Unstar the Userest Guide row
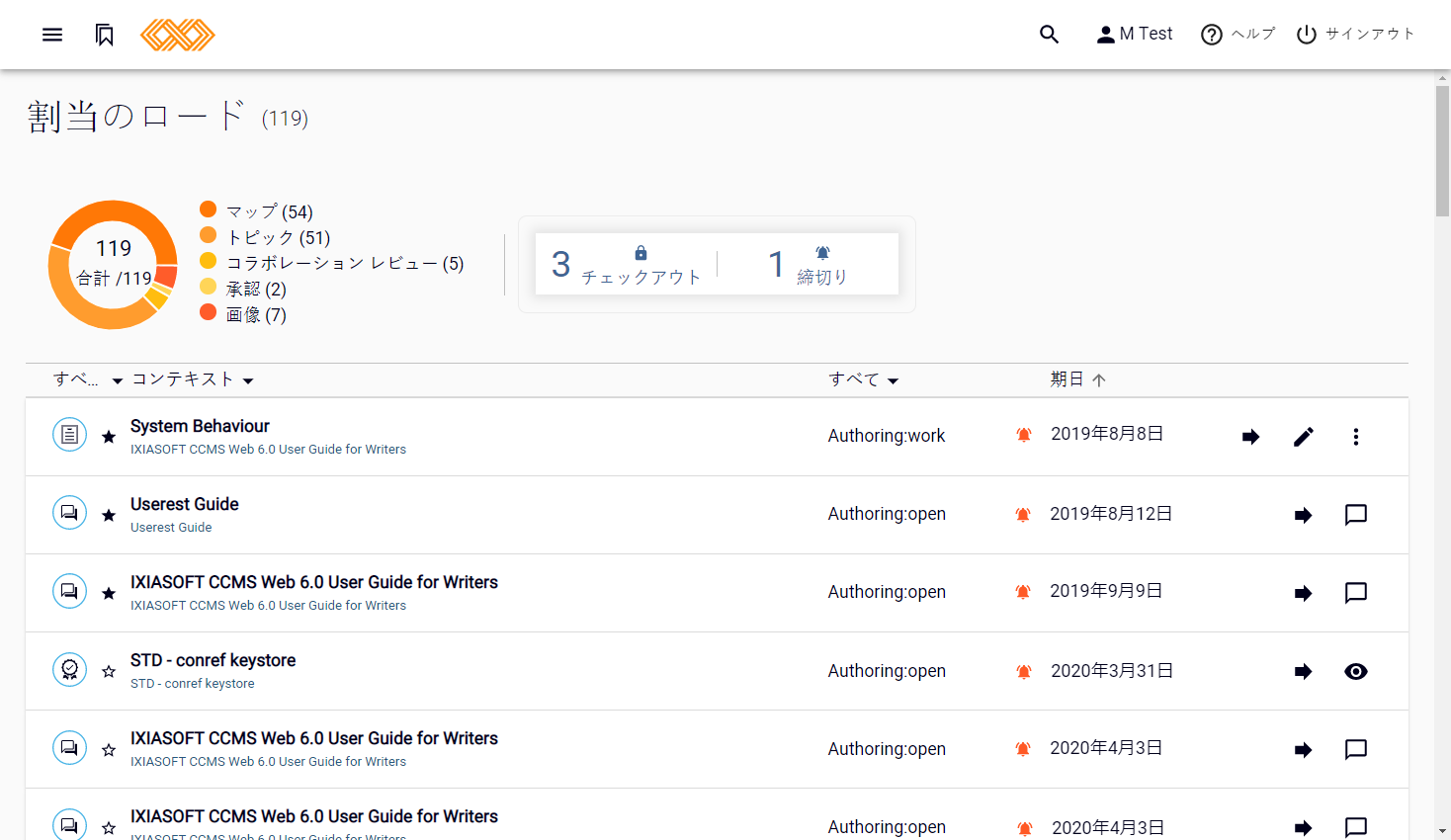The height and width of the screenshot is (840, 1451). [109, 515]
